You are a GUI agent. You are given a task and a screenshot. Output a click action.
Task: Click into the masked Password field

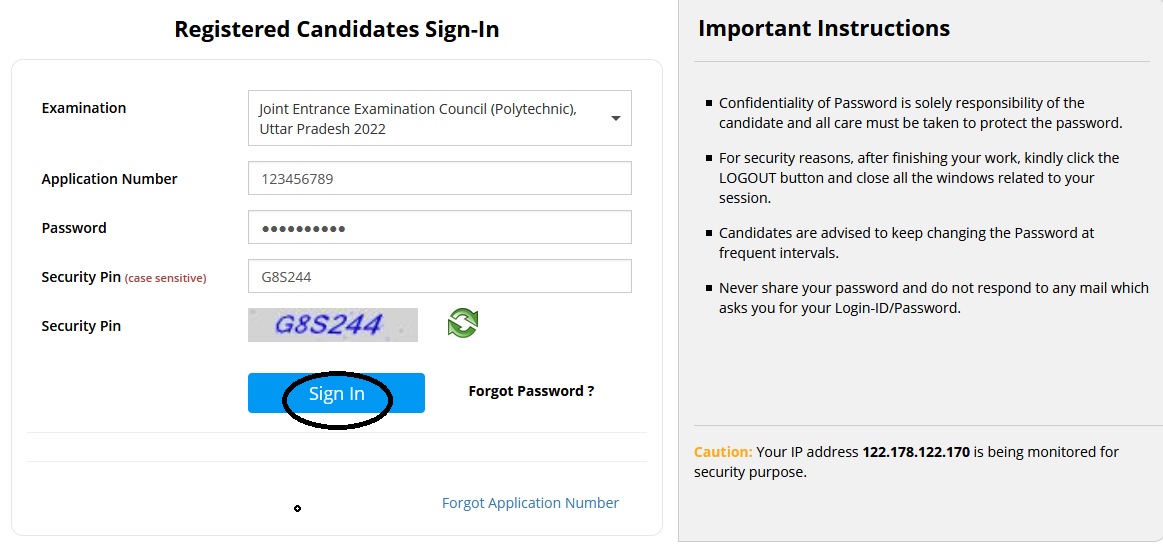(x=440, y=228)
